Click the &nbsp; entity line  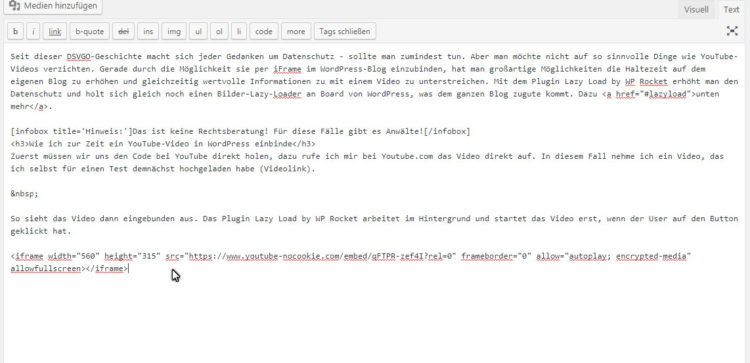pos(24,194)
